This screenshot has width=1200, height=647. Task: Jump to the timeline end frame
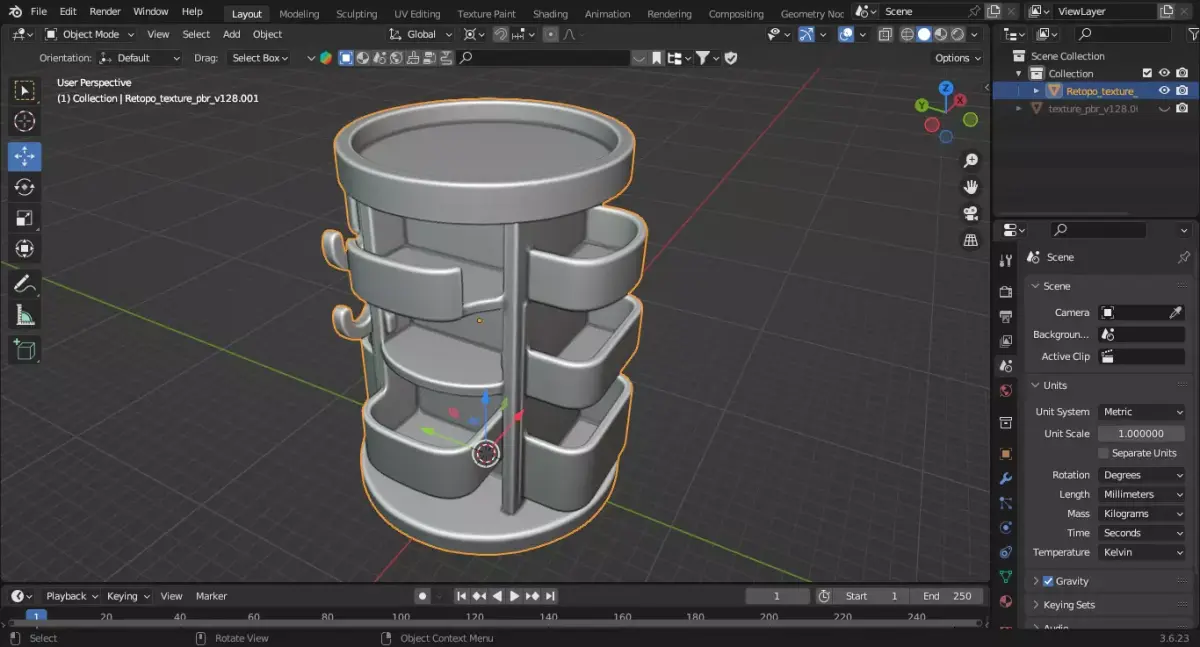tap(551, 596)
